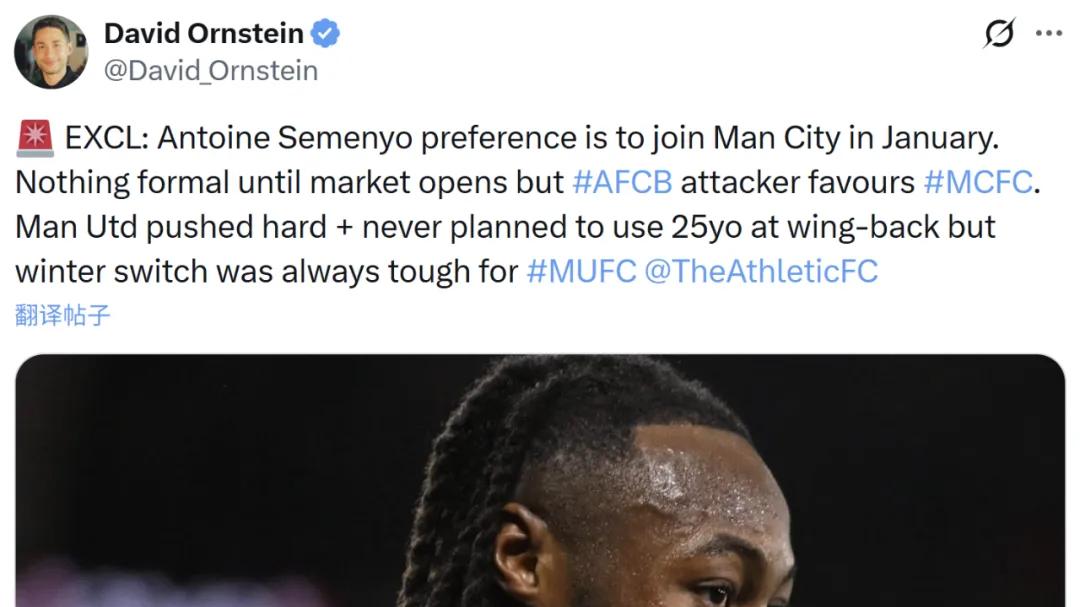Image resolution: width=1080 pixels, height=607 pixels.
Task: Click the red siren emoji
Action: tap(35, 138)
